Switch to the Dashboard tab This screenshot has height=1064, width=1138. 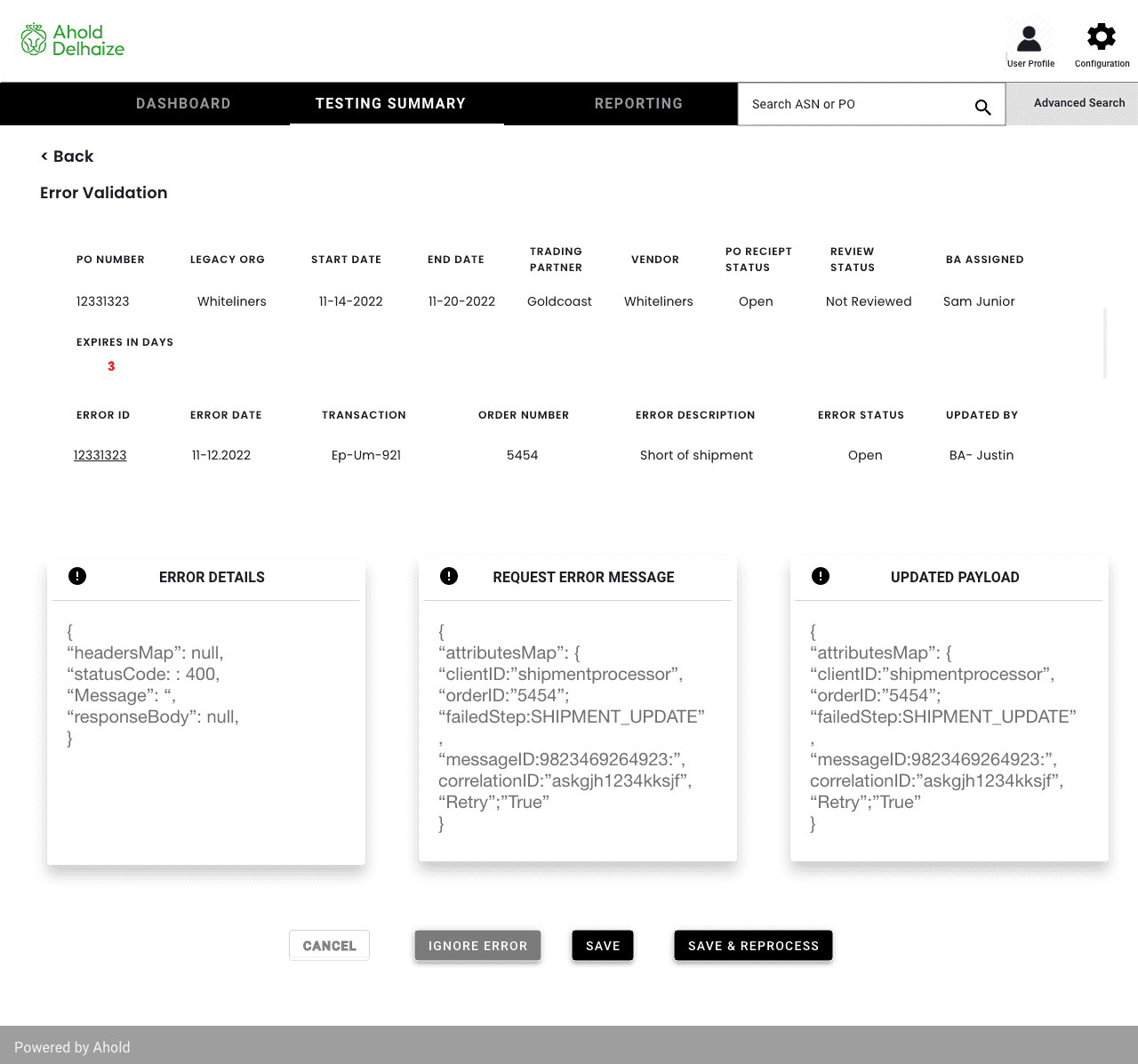[183, 103]
